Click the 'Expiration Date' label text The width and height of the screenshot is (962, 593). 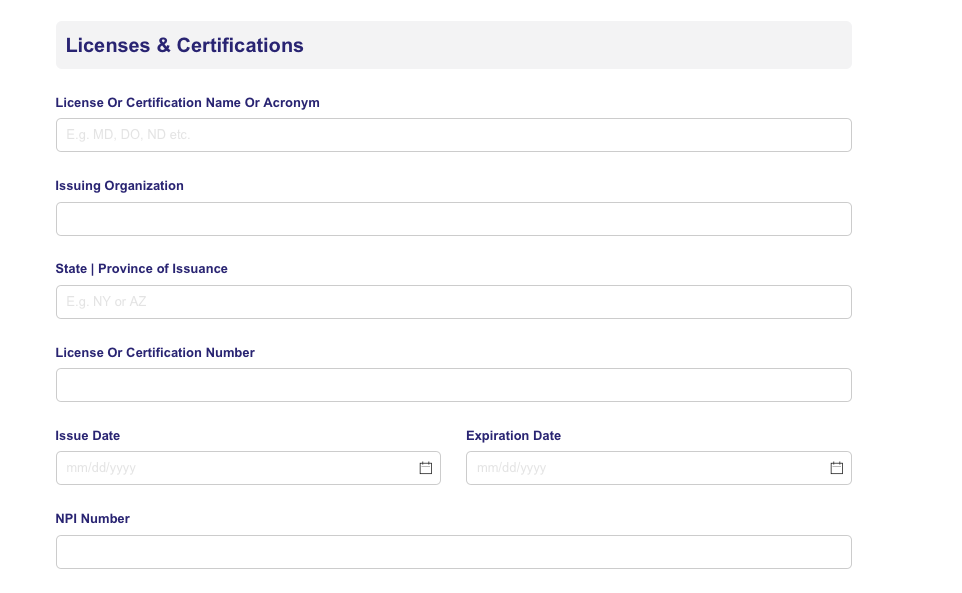click(513, 435)
